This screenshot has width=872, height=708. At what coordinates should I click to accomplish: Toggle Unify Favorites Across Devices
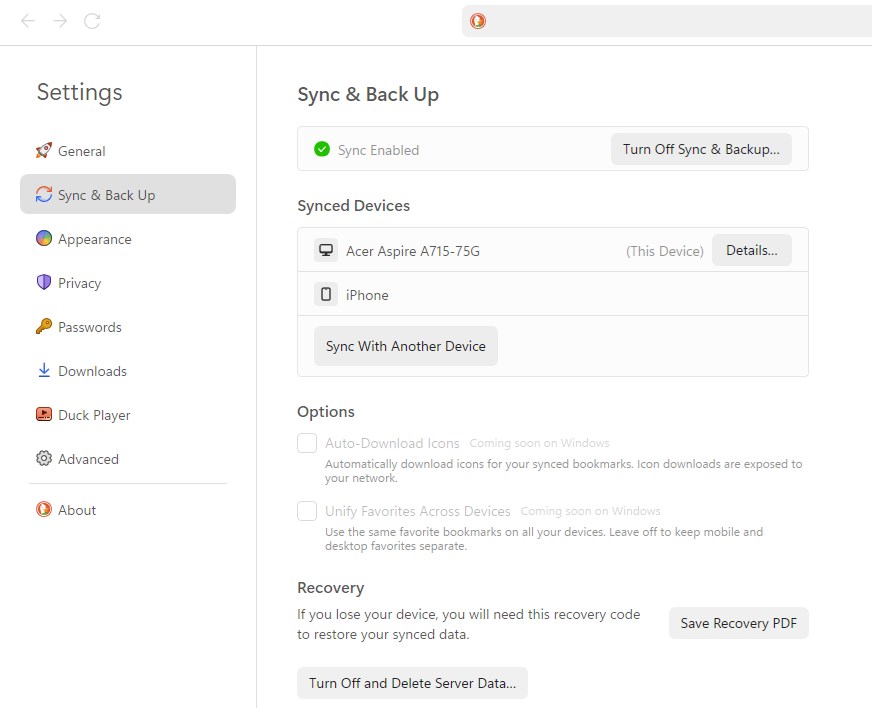307,510
